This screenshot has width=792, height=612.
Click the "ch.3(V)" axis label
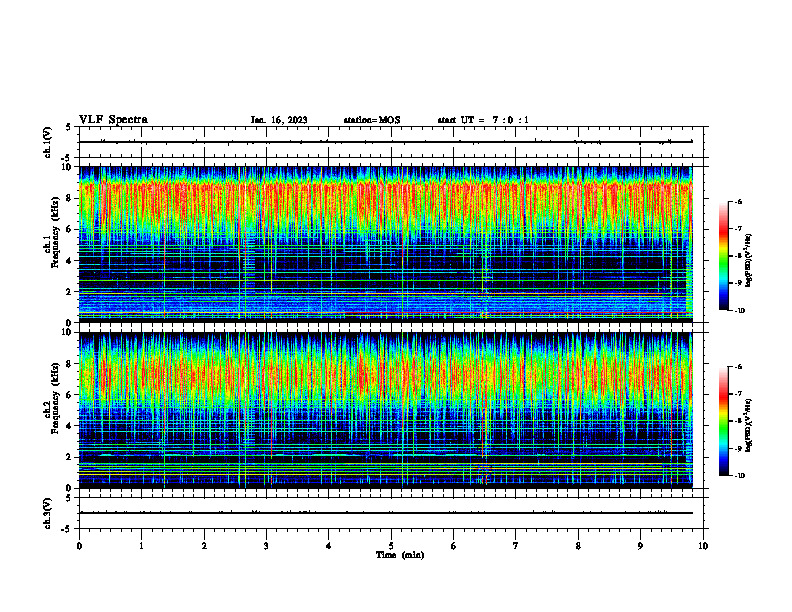coord(48,514)
